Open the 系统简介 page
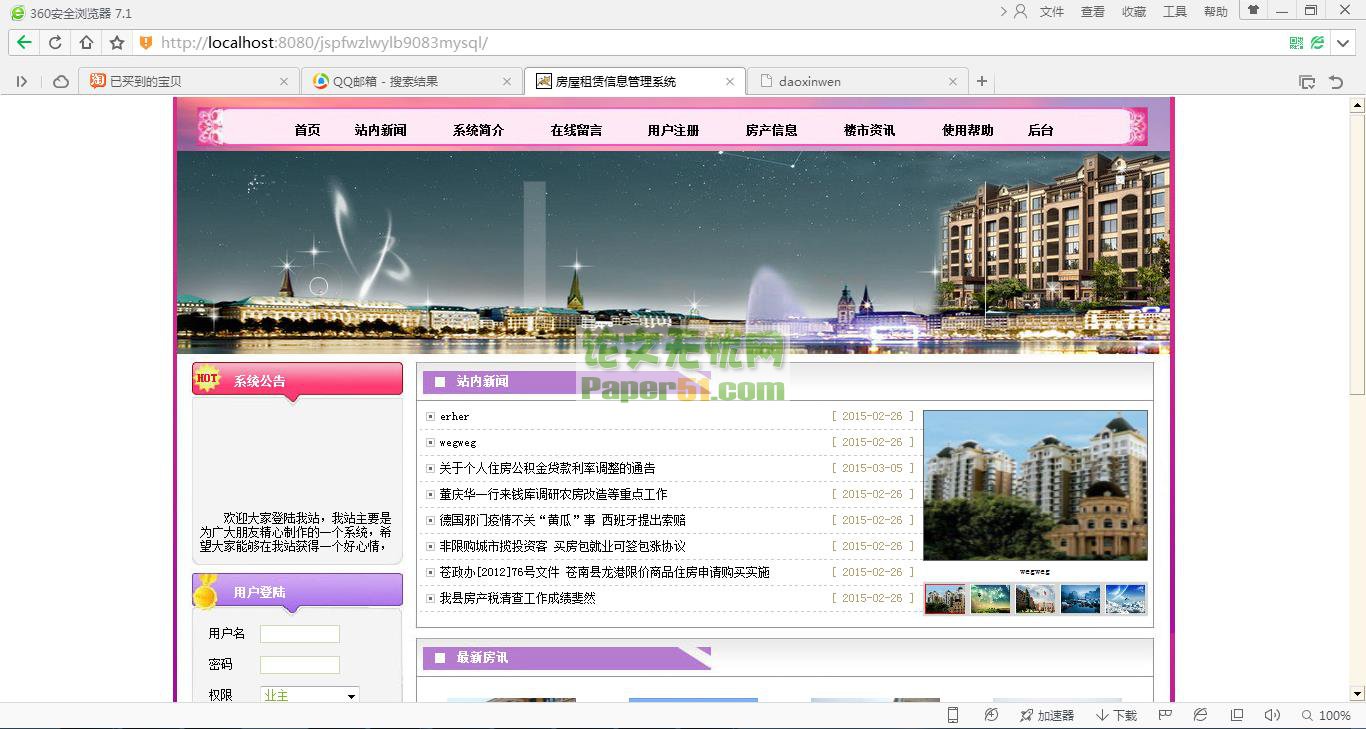Image resolution: width=1366 pixels, height=729 pixels. pyautogui.click(x=478, y=130)
